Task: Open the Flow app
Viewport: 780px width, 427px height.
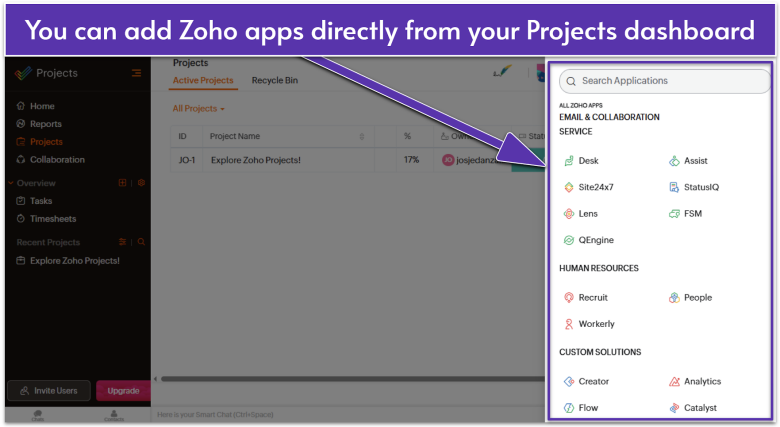Action: (581, 408)
